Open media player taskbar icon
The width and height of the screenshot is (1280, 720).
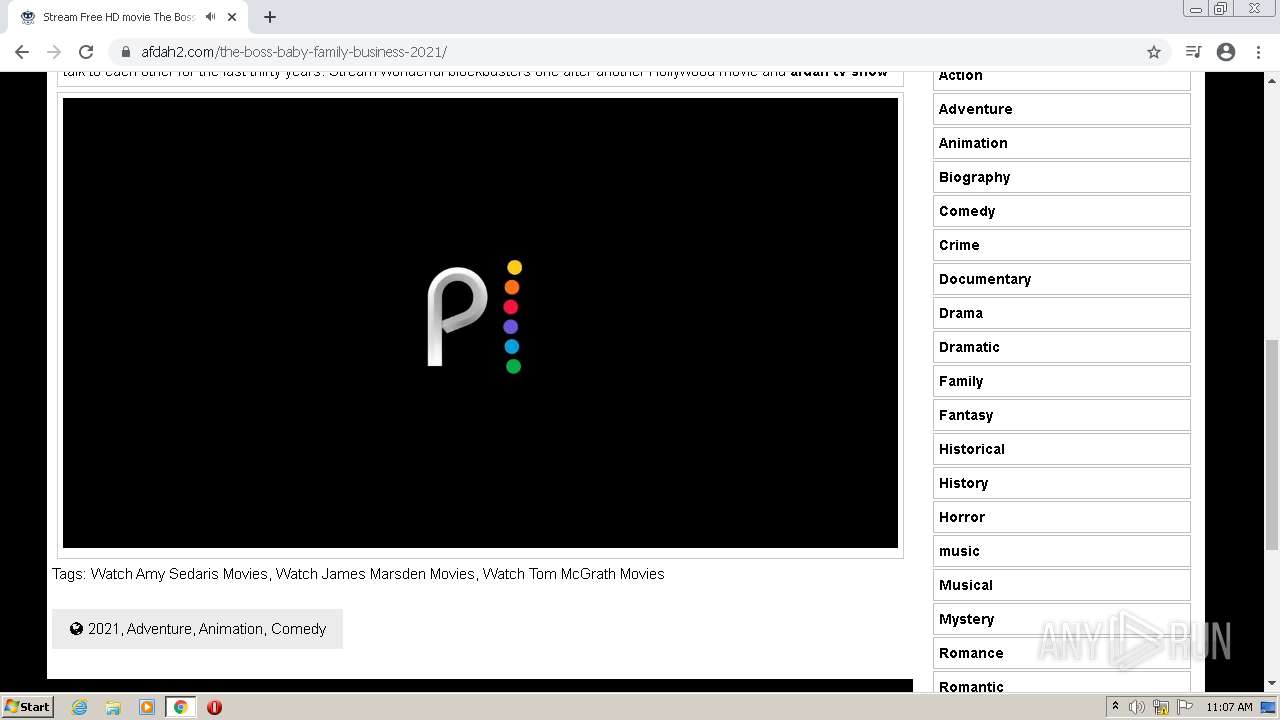click(x=147, y=707)
